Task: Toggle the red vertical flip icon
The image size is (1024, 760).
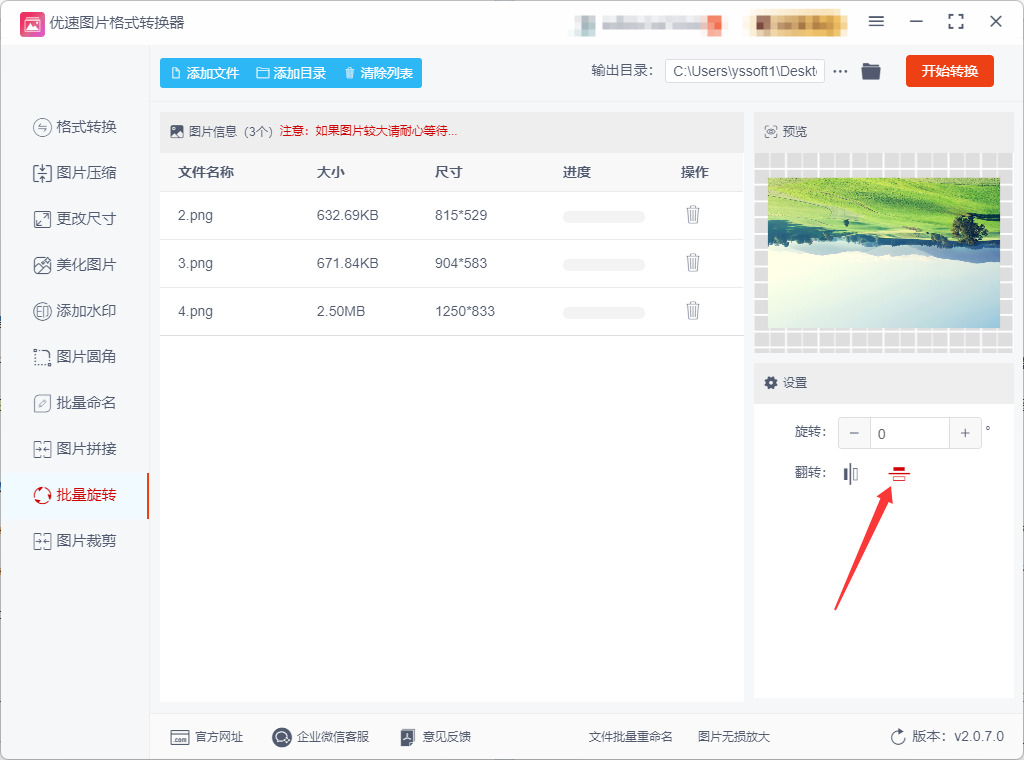Action: coord(899,473)
